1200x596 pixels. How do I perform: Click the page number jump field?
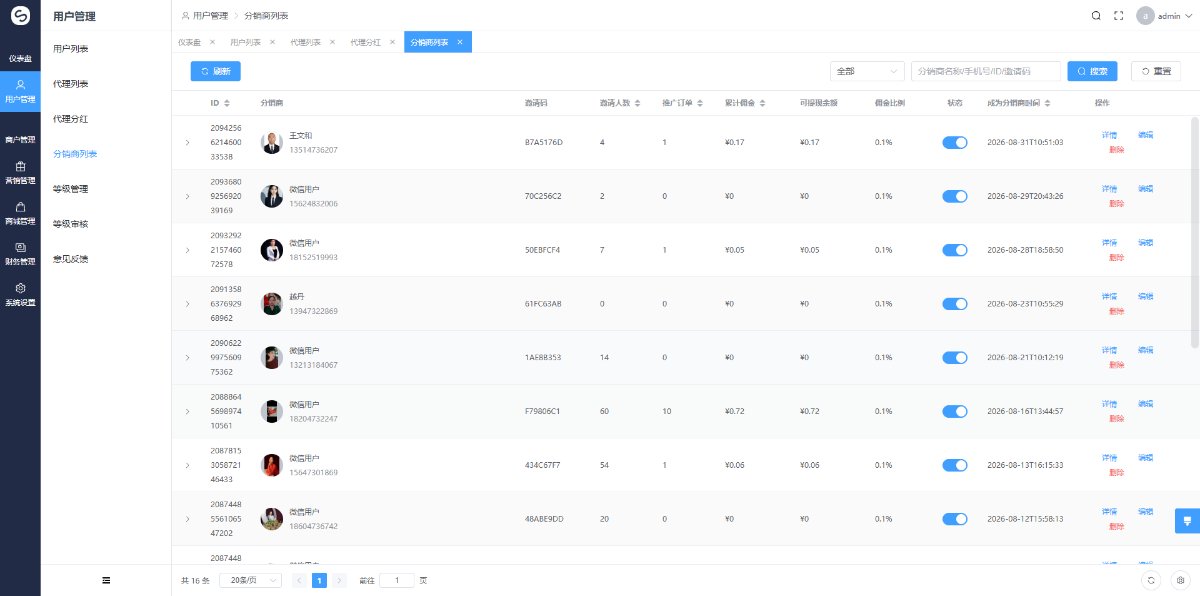(x=397, y=580)
